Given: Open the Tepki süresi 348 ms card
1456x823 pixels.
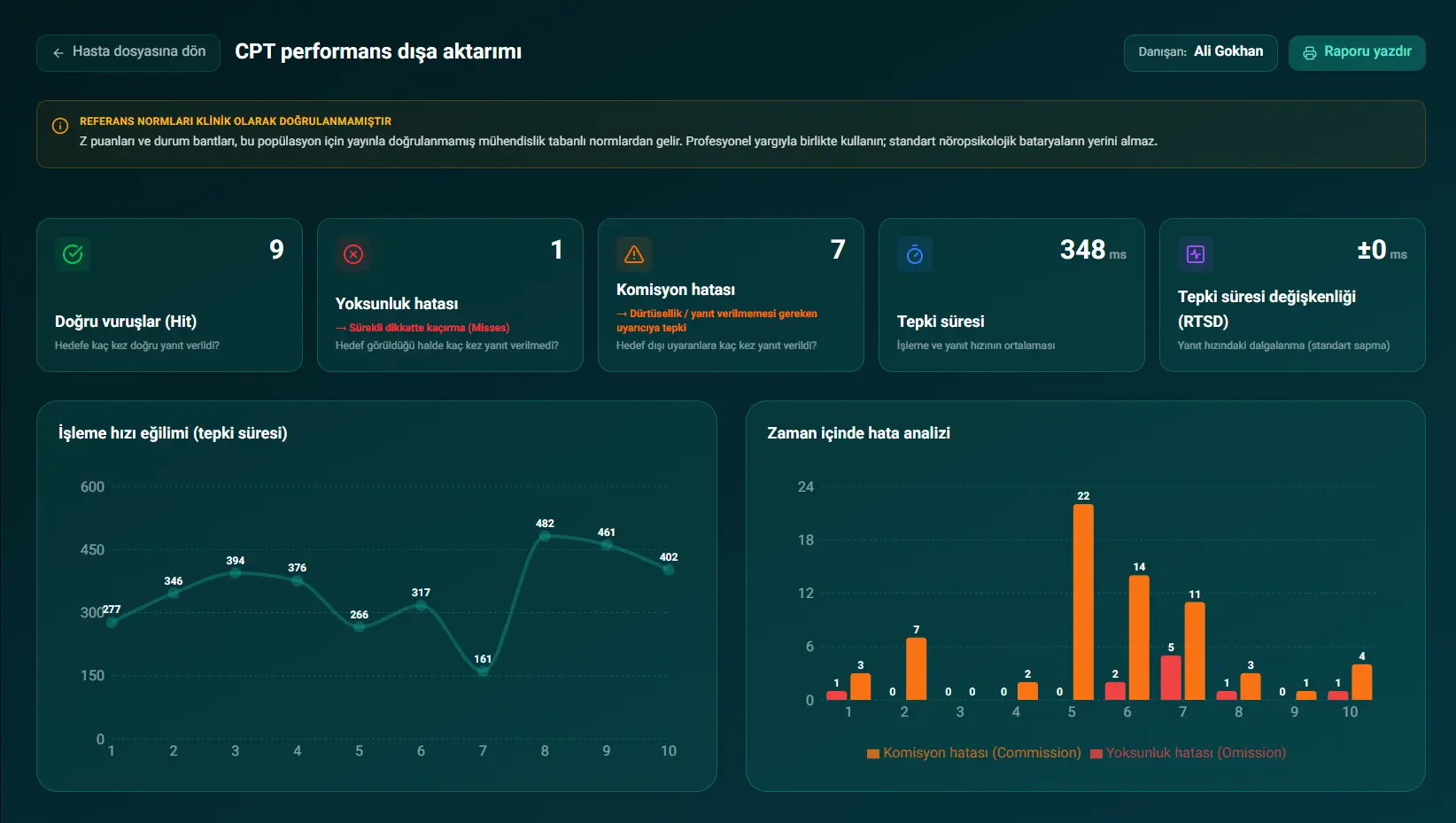Looking at the screenshot, I should click(1011, 295).
